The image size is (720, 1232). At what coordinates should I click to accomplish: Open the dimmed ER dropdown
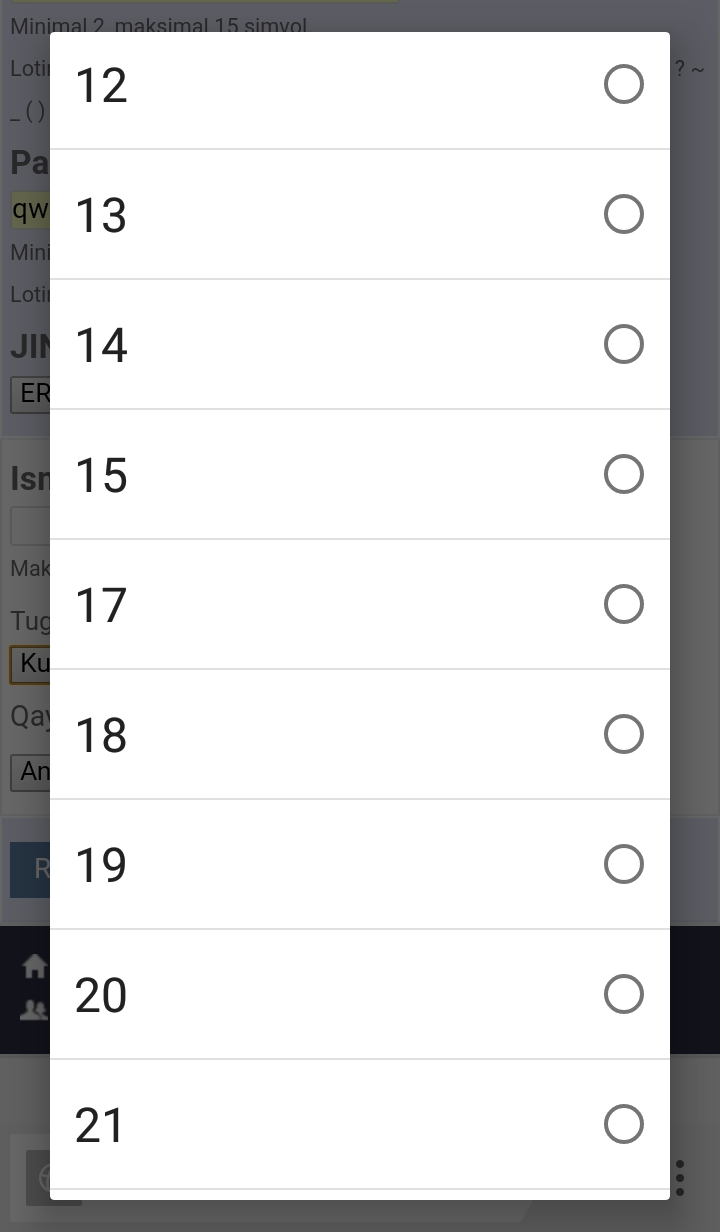pyautogui.click(x=30, y=394)
